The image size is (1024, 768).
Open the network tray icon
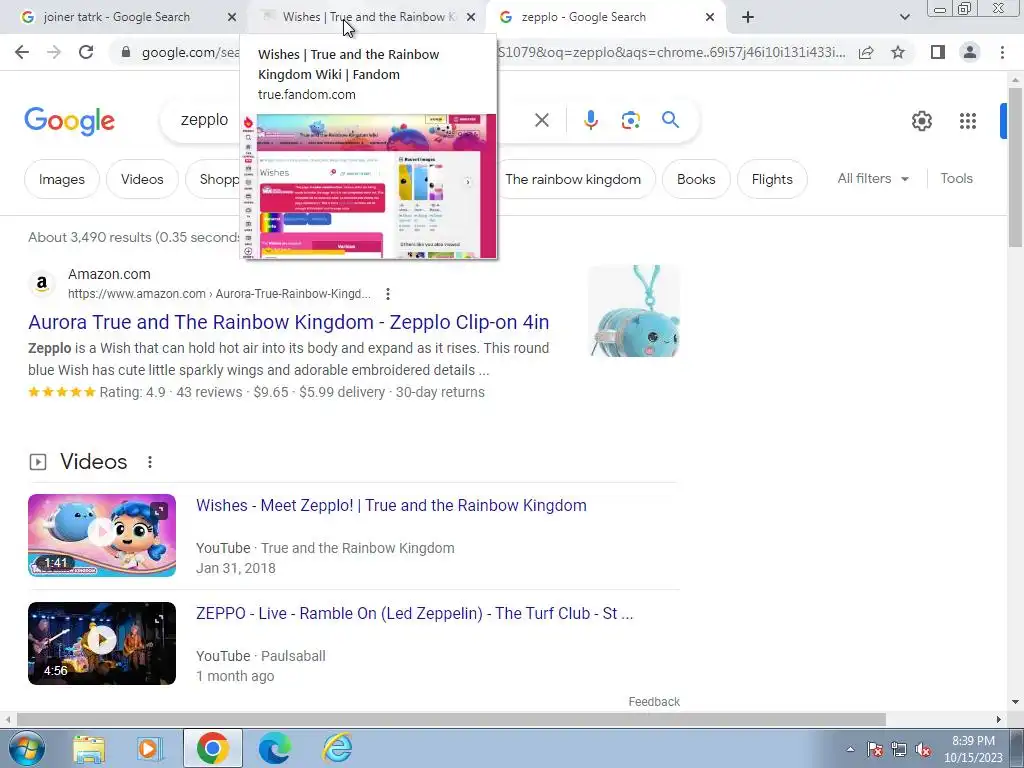coord(899,749)
